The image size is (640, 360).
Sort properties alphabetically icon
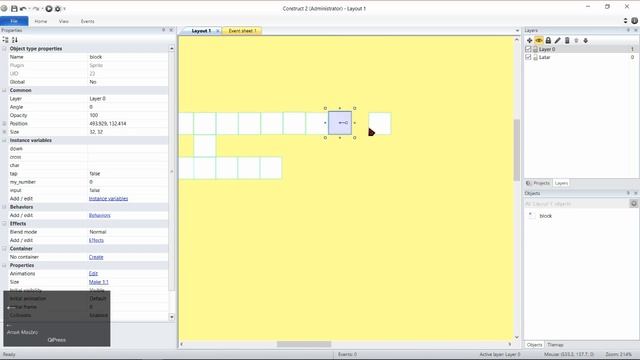click(15, 40)
